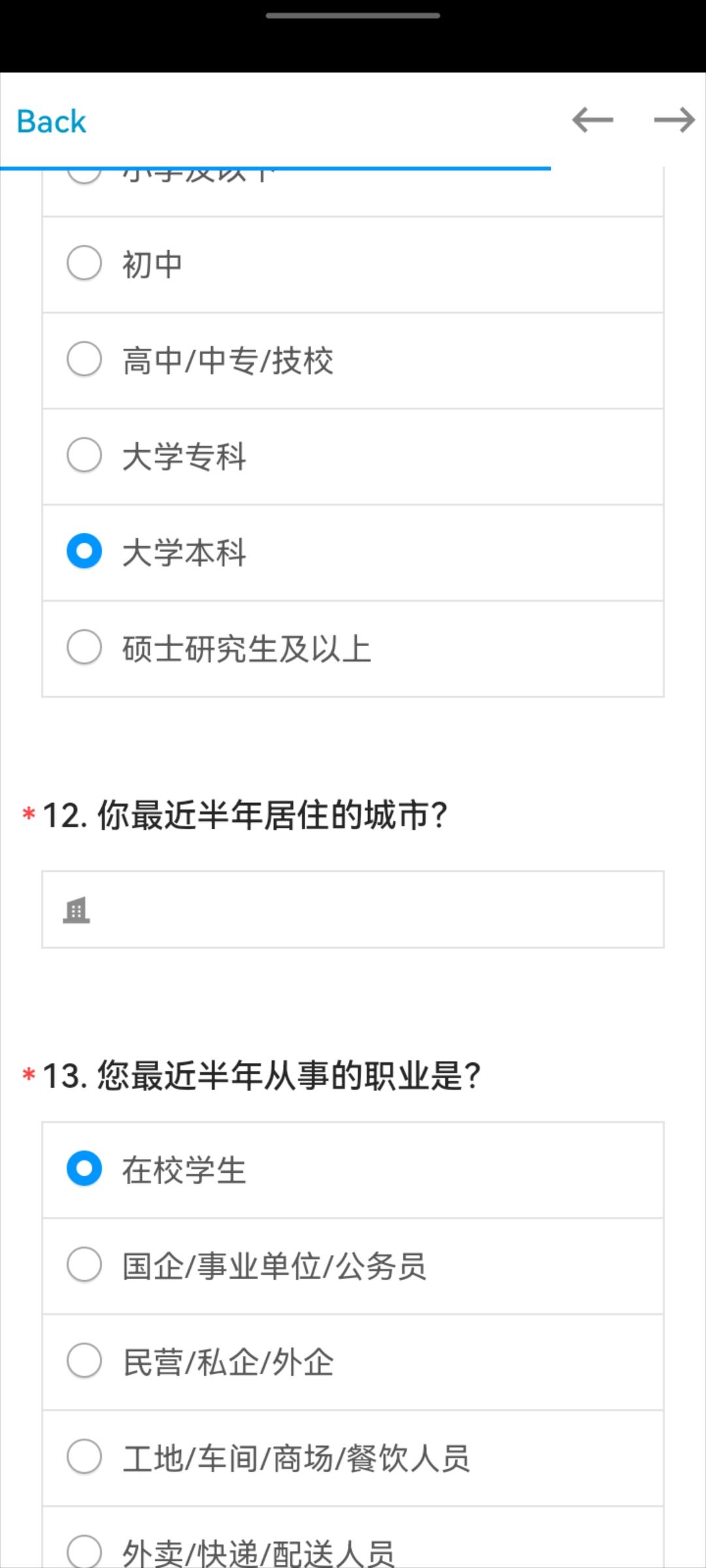
Task: Select 硕士研究生及以上 radio button
Action: tap(84, 647)
